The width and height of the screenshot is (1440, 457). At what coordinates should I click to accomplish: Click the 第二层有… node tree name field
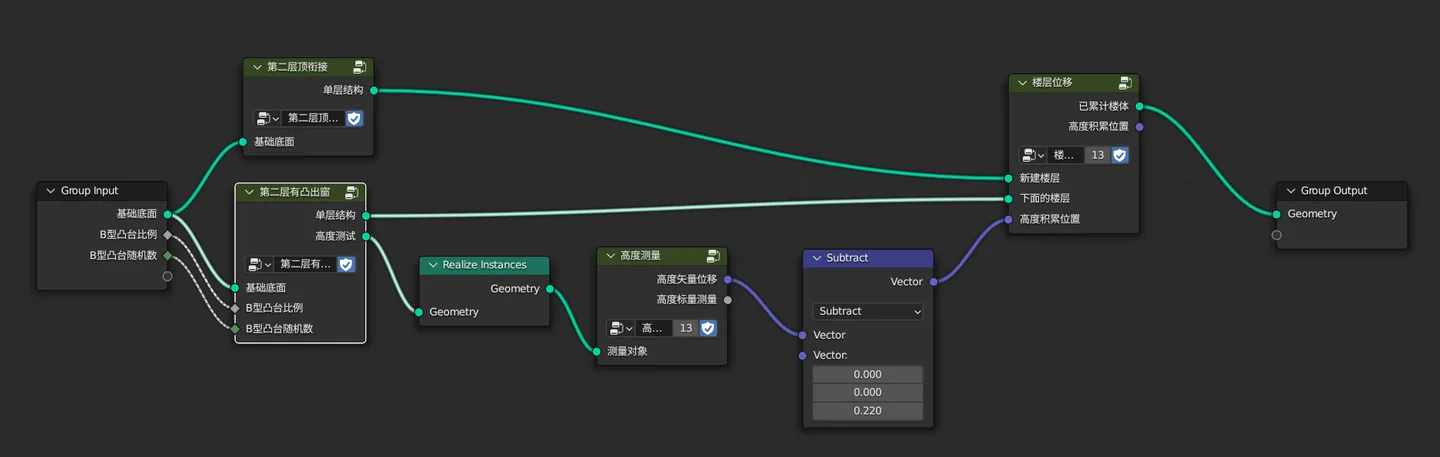tap(305, 264)
